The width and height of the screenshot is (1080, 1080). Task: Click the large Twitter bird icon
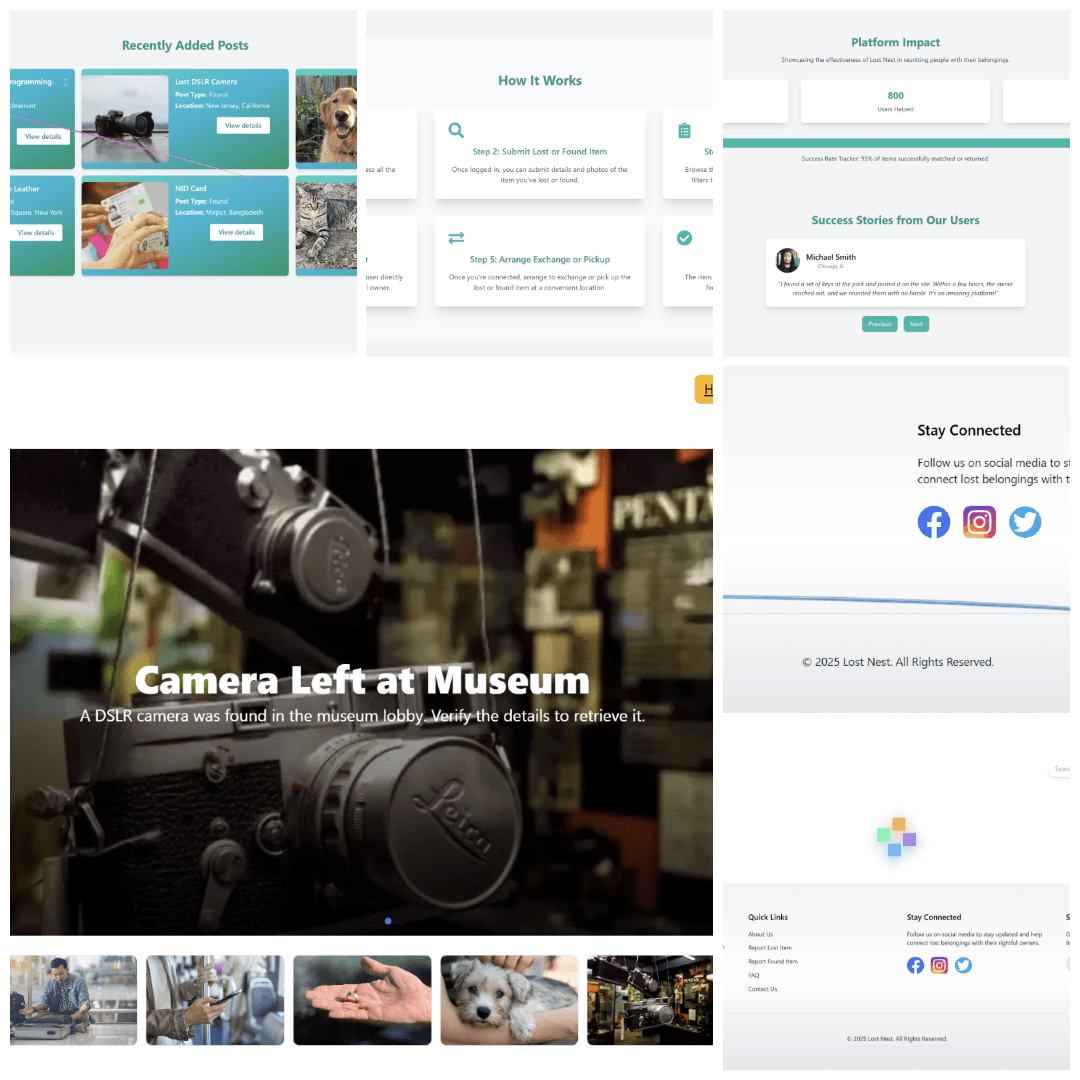[1025, 522]
